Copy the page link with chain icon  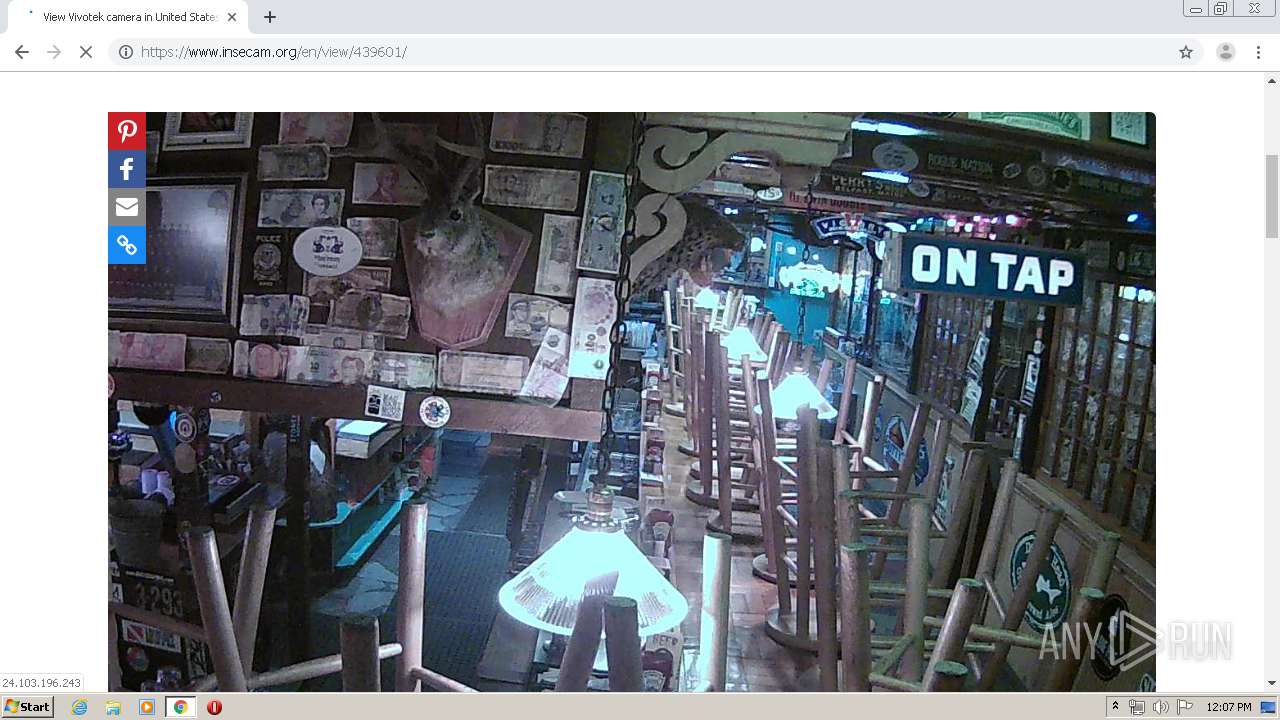[127, 245]
